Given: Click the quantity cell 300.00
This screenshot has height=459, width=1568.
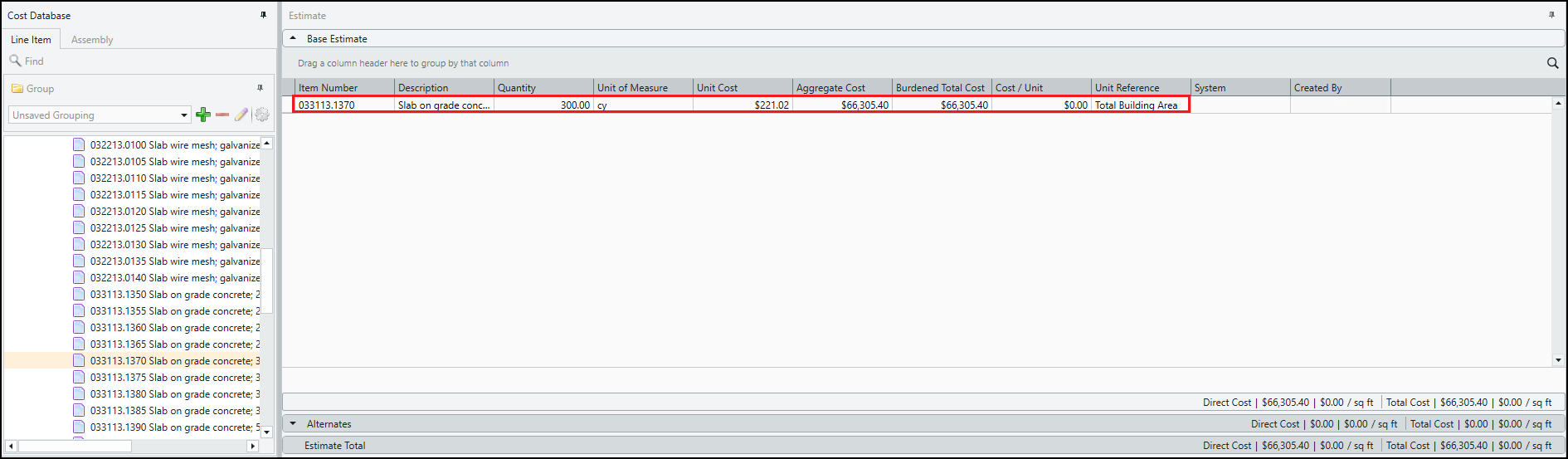Looking at the screenshot, I should [543, 105].
